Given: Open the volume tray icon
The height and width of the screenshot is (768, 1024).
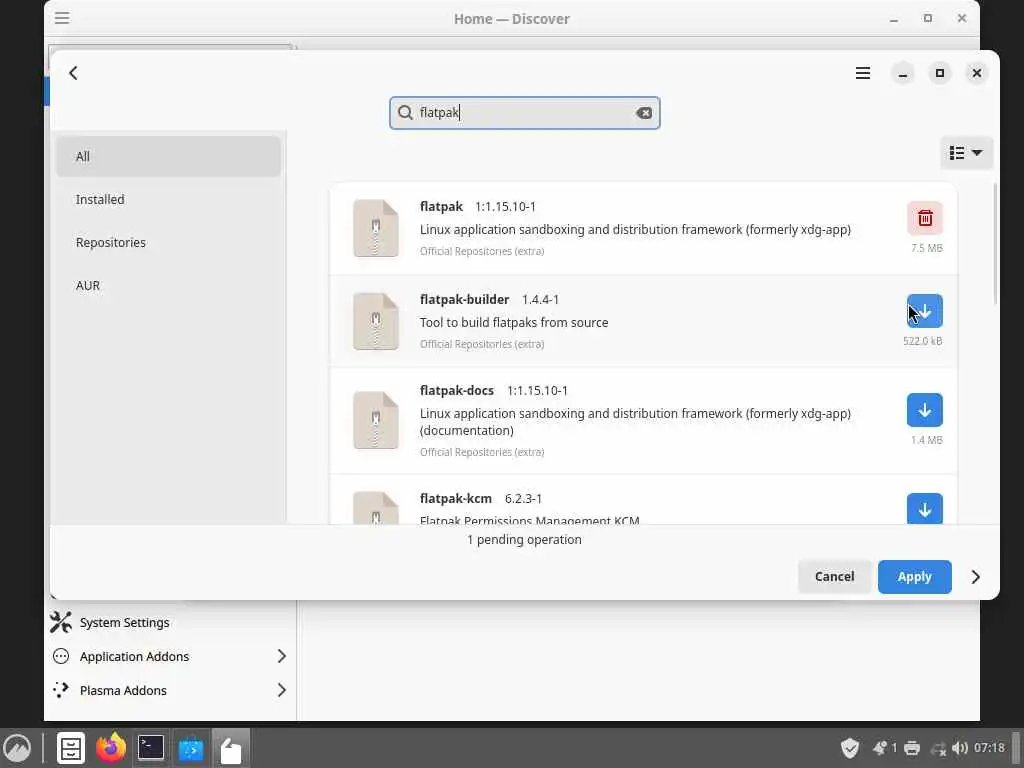Looking at the screenshot, I should (x=959, y=748).
